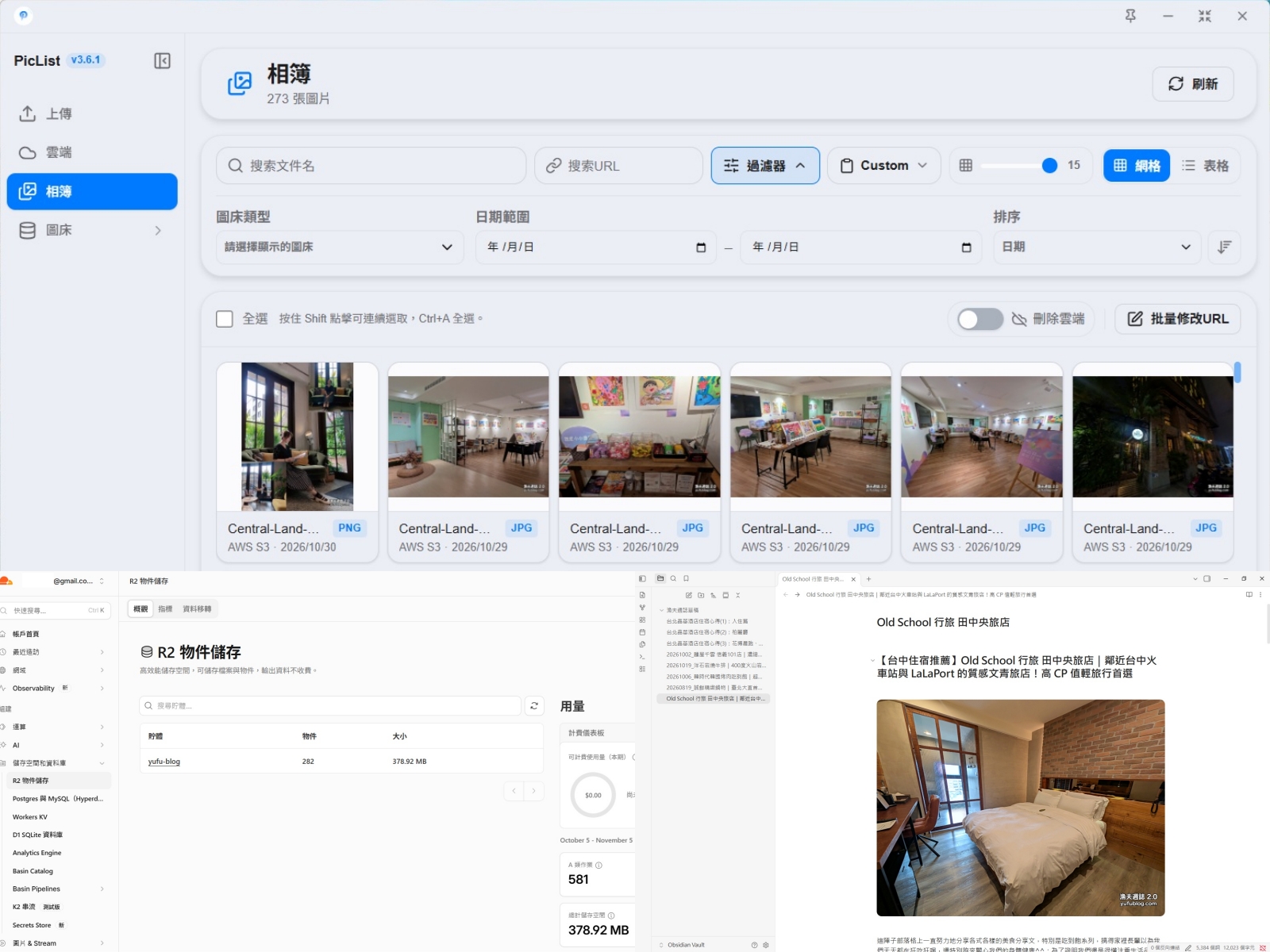The height and width of the screenshot is (952, 1270).
Task: Select the 相簿 gallery menu item
Action: click(92, 191)
